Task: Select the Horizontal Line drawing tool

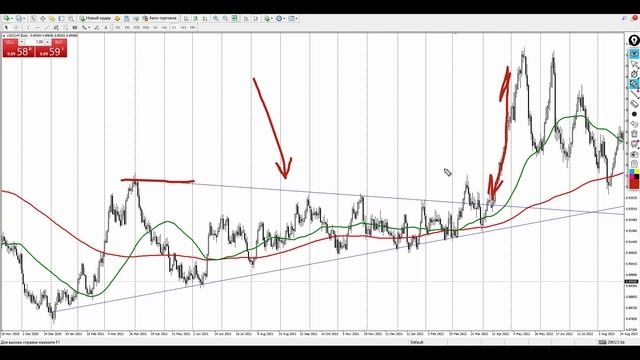Action: point(38,27)
